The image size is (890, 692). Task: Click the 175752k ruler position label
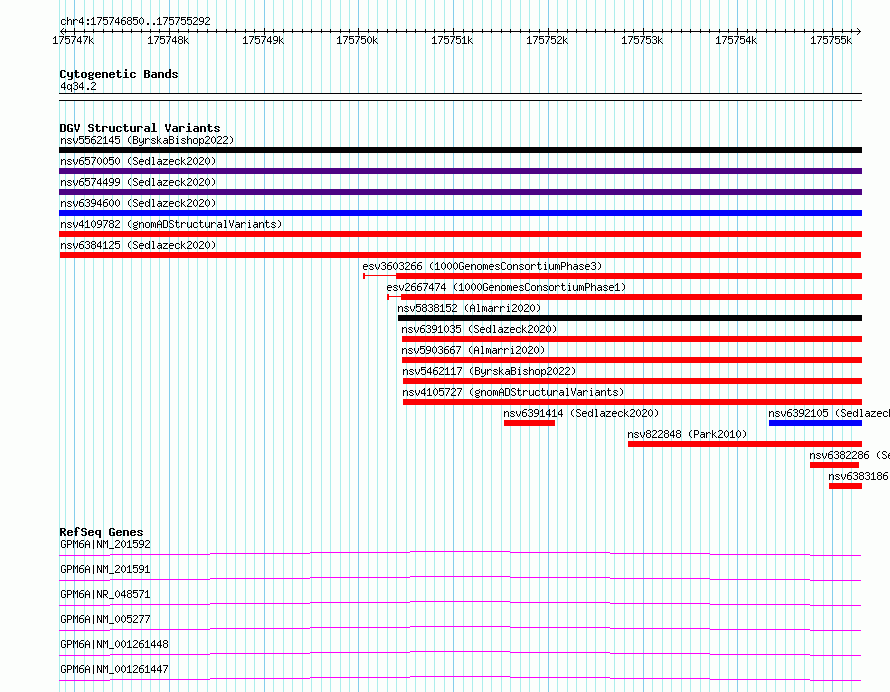tap(547, 40)
